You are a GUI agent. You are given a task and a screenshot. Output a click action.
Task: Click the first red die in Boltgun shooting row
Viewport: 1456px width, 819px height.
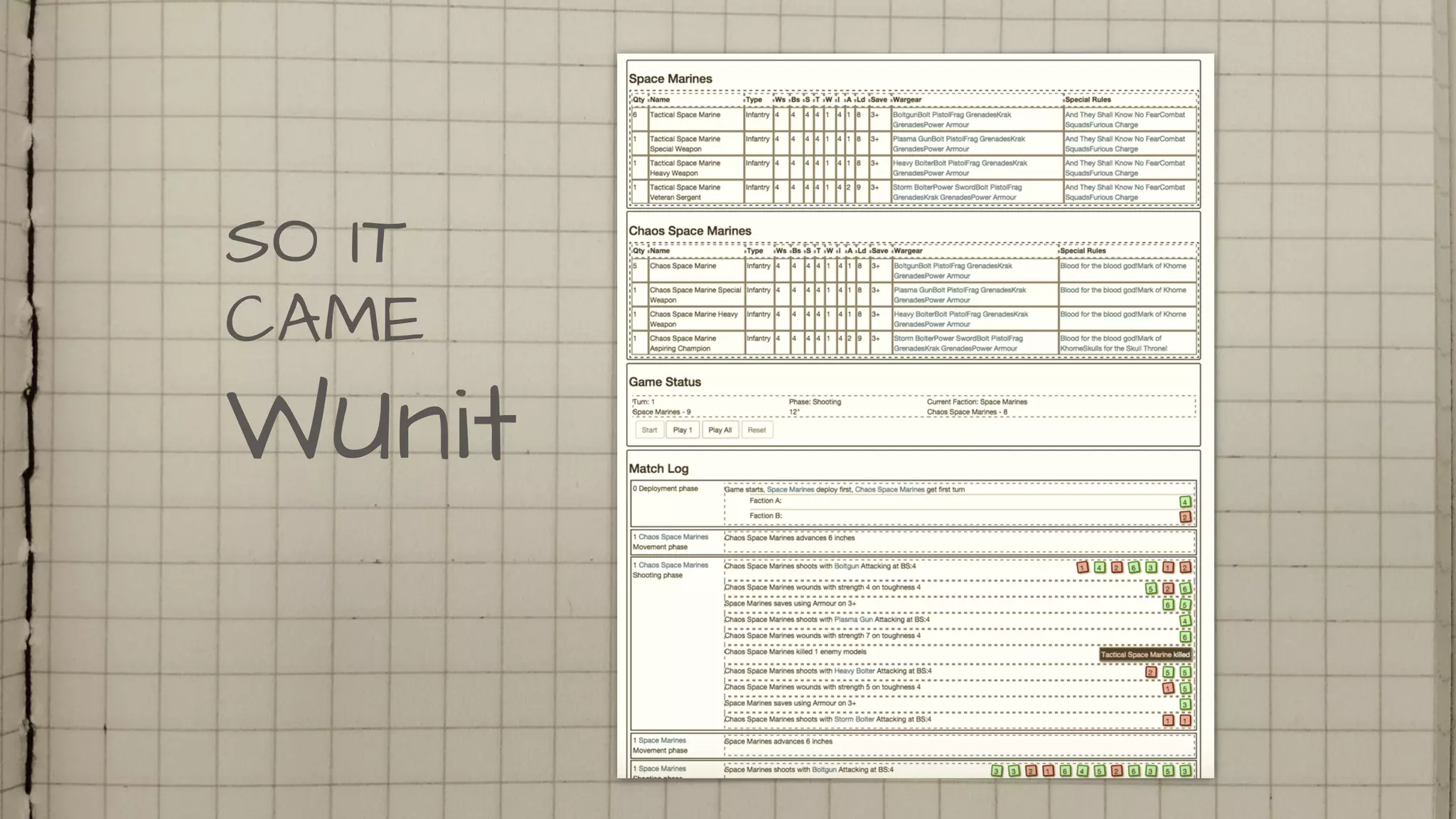[x=1082, y=567]
